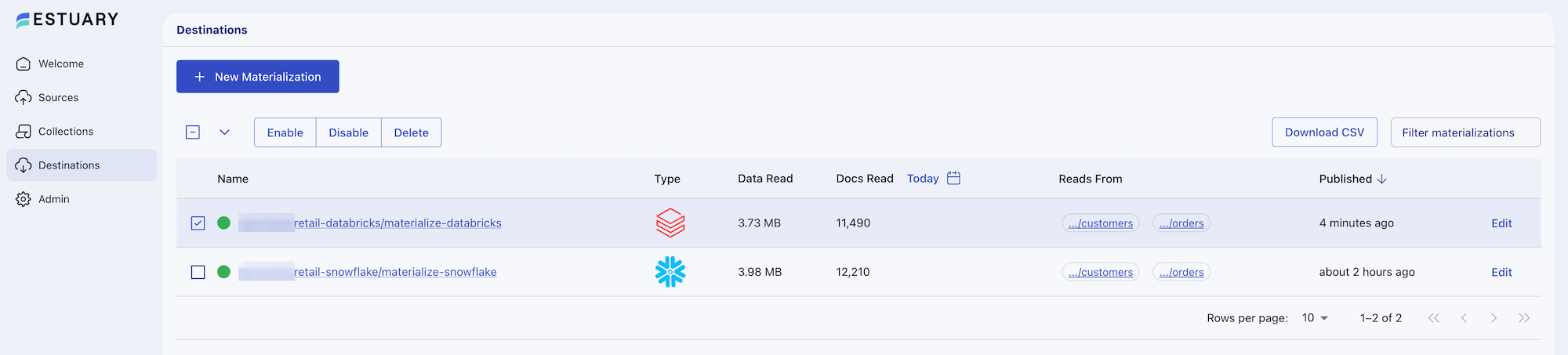
Task: Click the Delete button
Action: [x=412, y=132]
